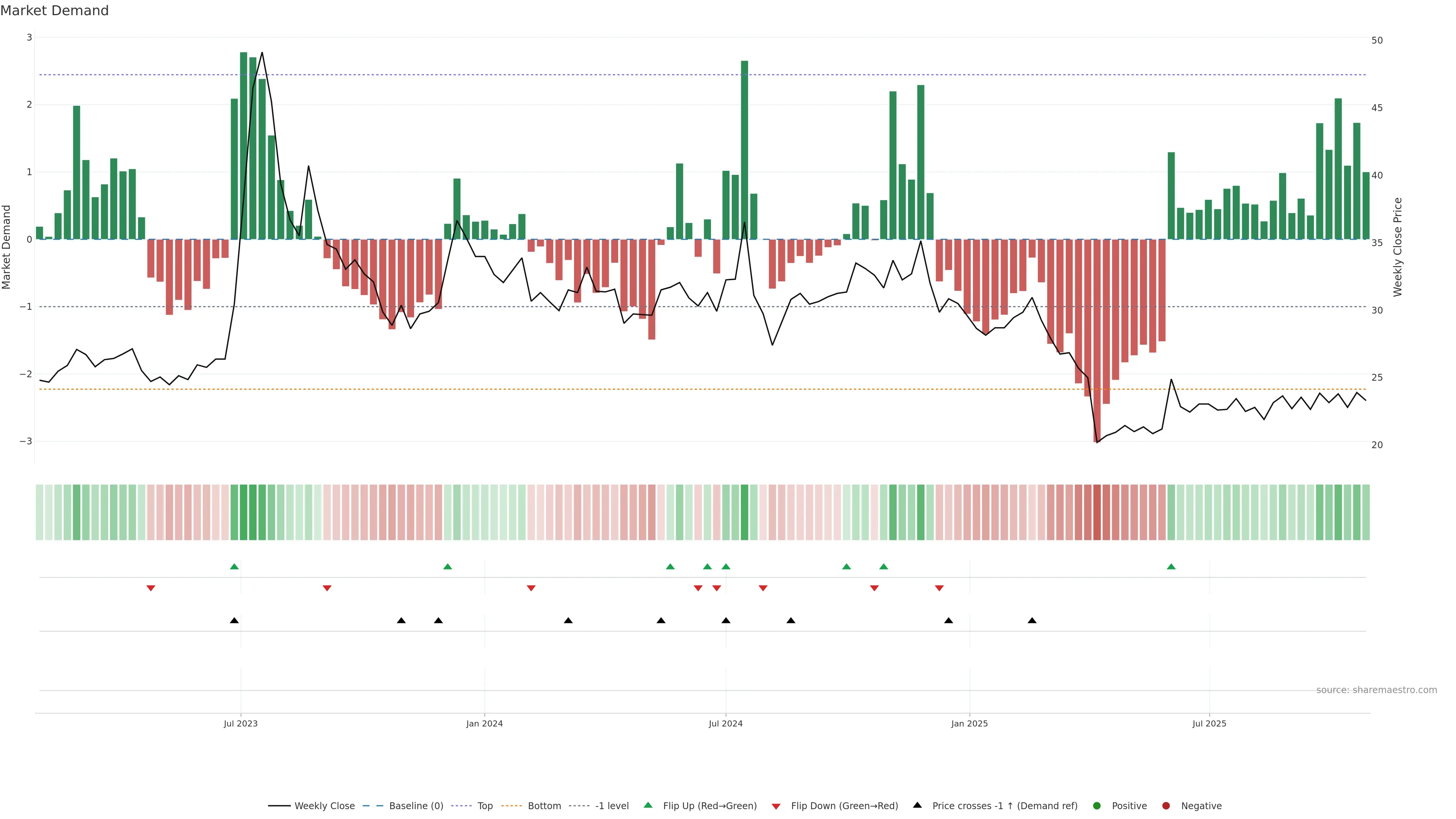The width and height of the screenshot is (1456, 819).
Task: Click the Market Demand chart title
Action: click(54, 11)
